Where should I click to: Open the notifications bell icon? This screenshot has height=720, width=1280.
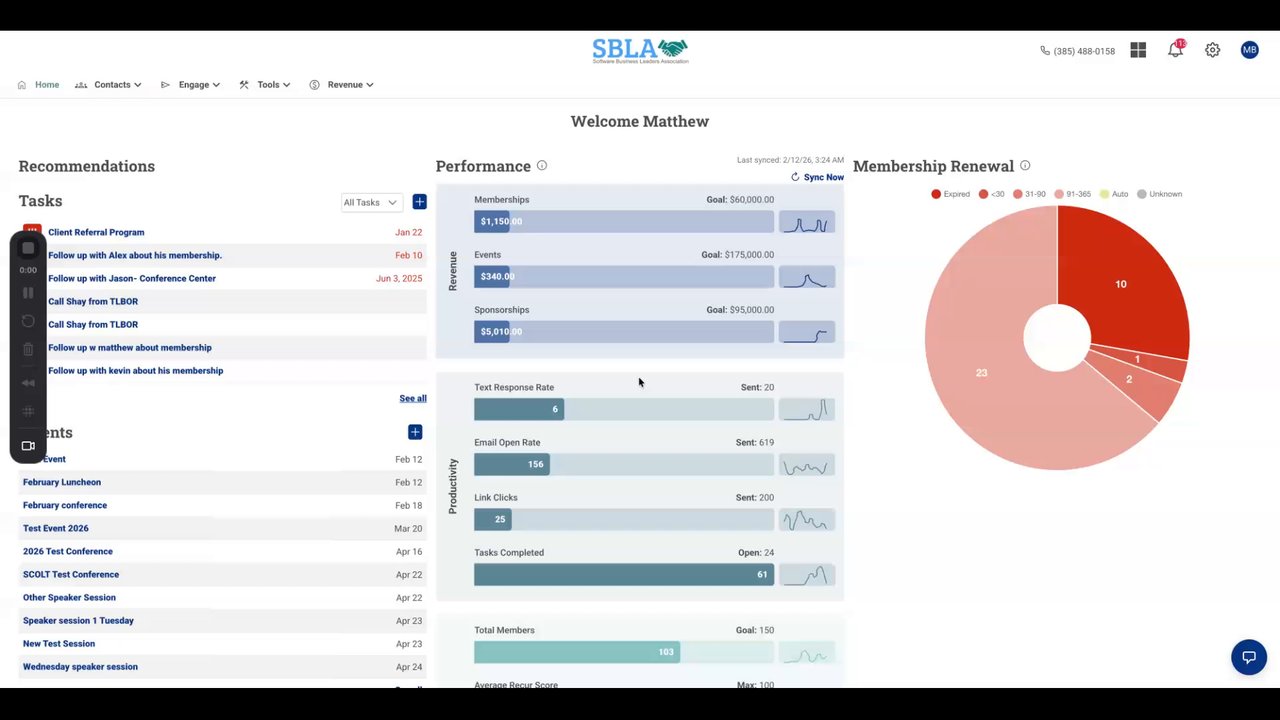[x=1175, y=50]
